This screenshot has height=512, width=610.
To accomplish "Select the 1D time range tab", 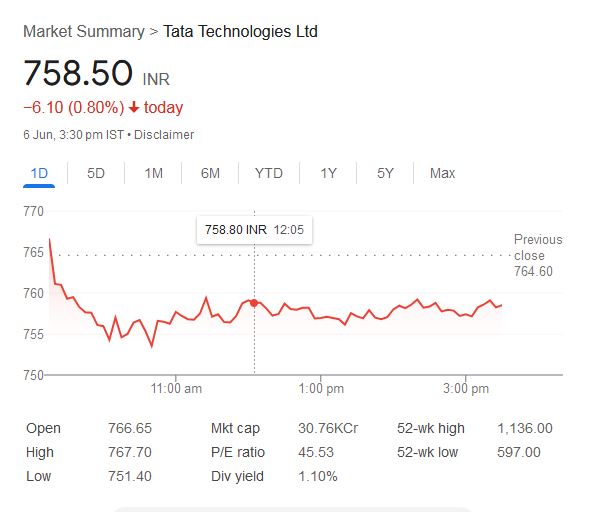I will [39, 173].
